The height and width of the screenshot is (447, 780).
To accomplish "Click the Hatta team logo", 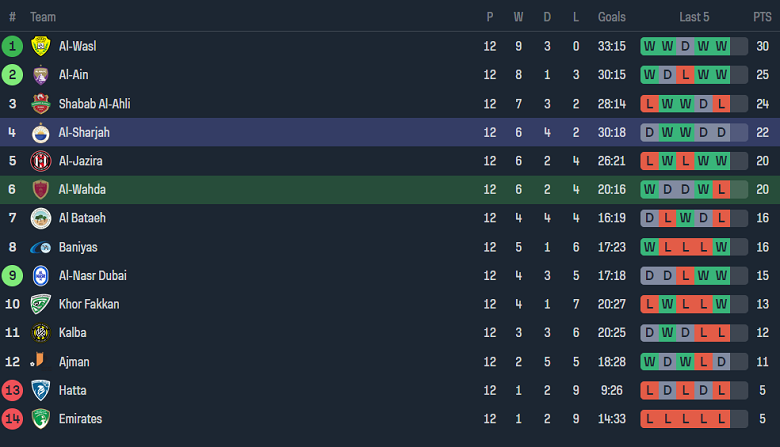I will coord(40,390).
